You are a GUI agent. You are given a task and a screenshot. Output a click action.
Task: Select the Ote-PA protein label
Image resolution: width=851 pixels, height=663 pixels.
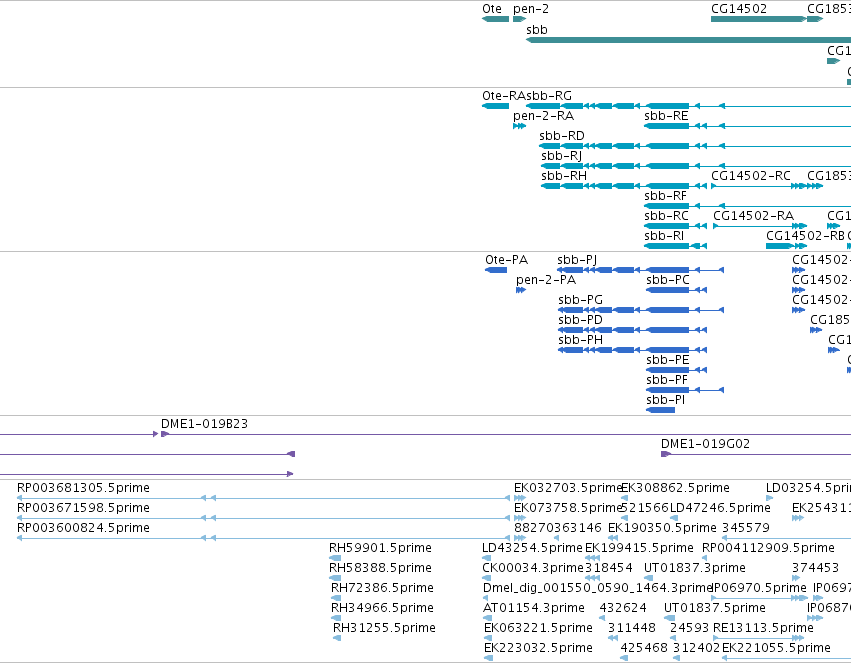tap(506, 260)
